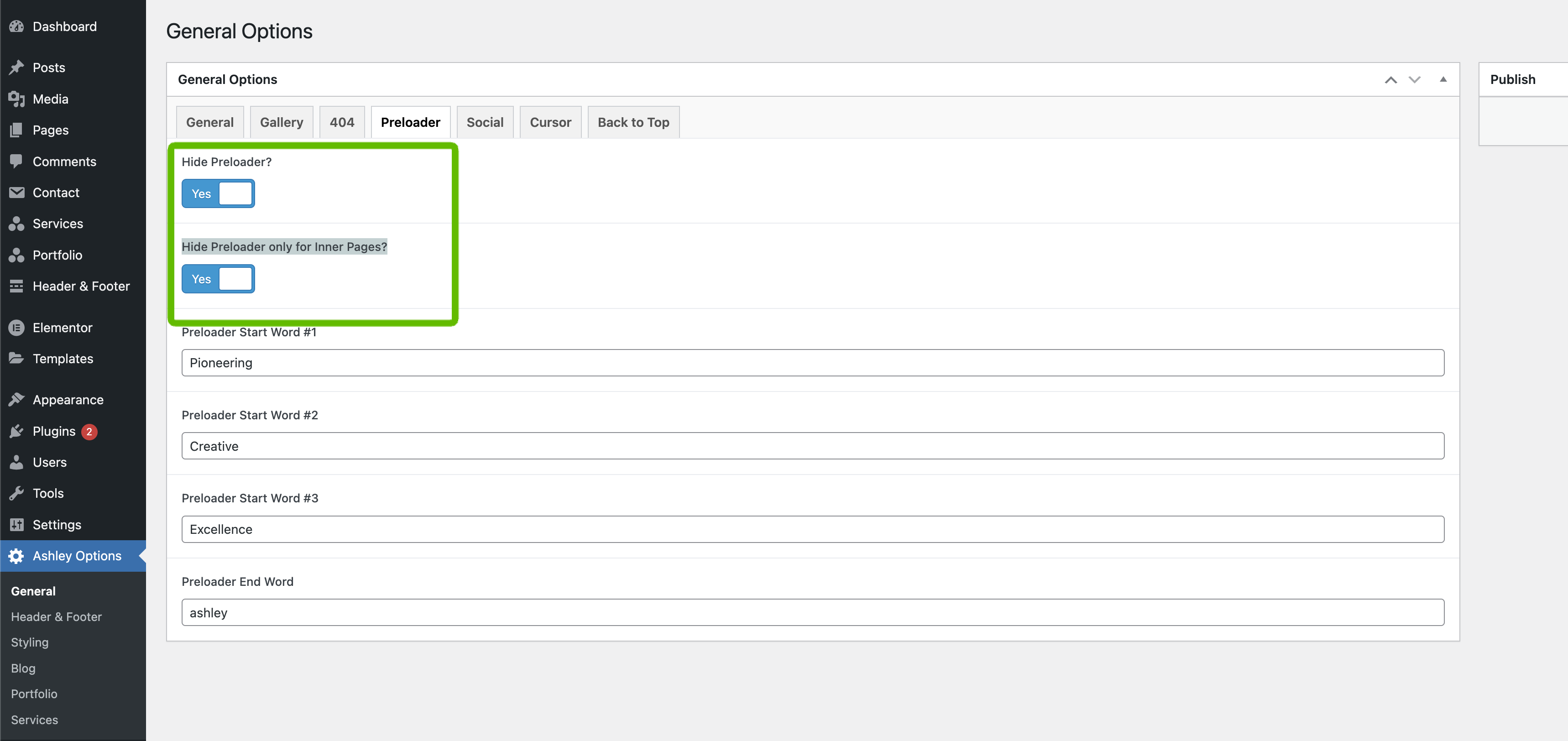Viewport: 1568px width, 741px height.
Task: Click the Tools wrench icon
Action: coord(16,493)
